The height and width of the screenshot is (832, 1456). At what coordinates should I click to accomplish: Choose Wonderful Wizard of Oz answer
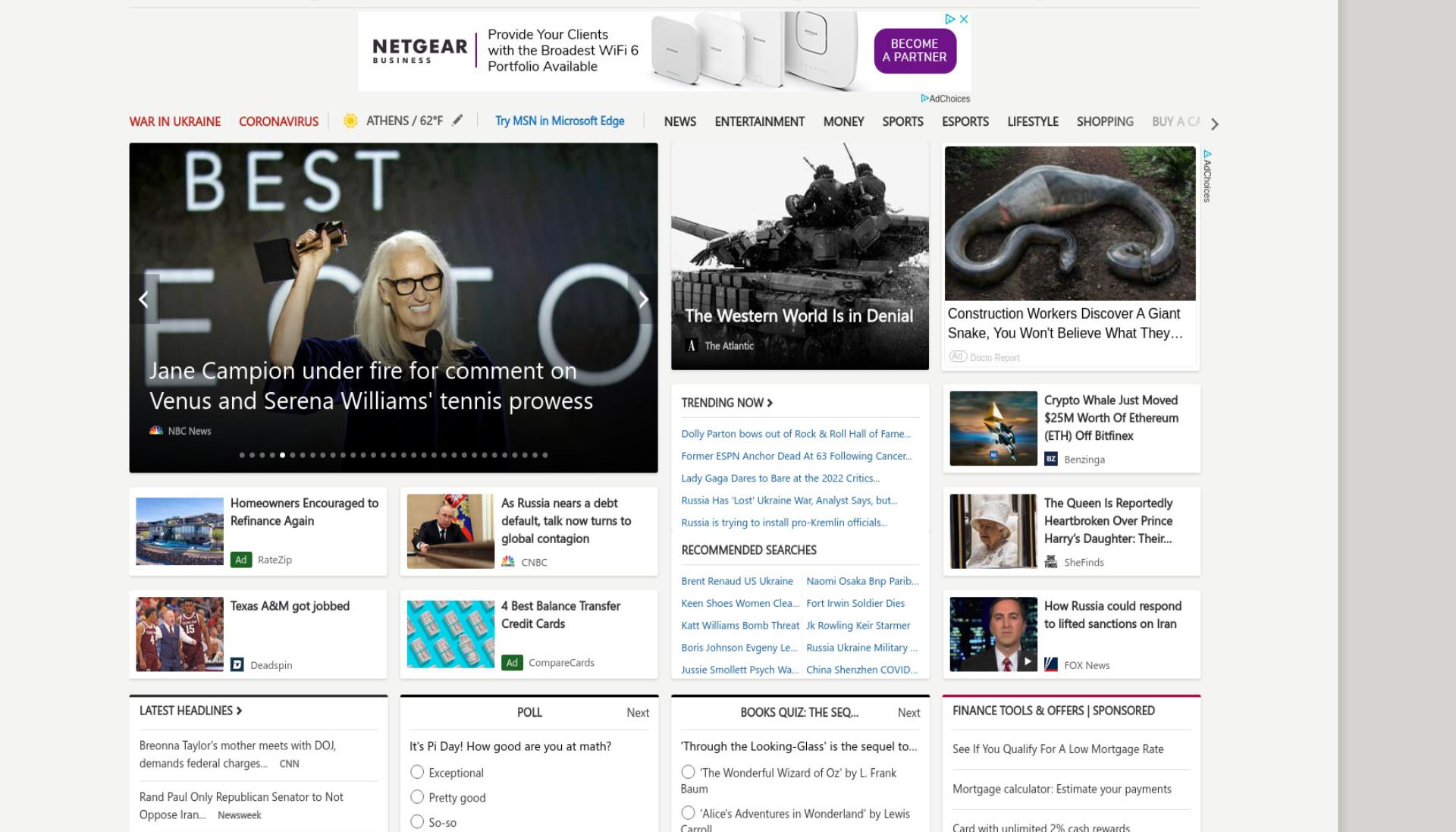tap(688, 772)
